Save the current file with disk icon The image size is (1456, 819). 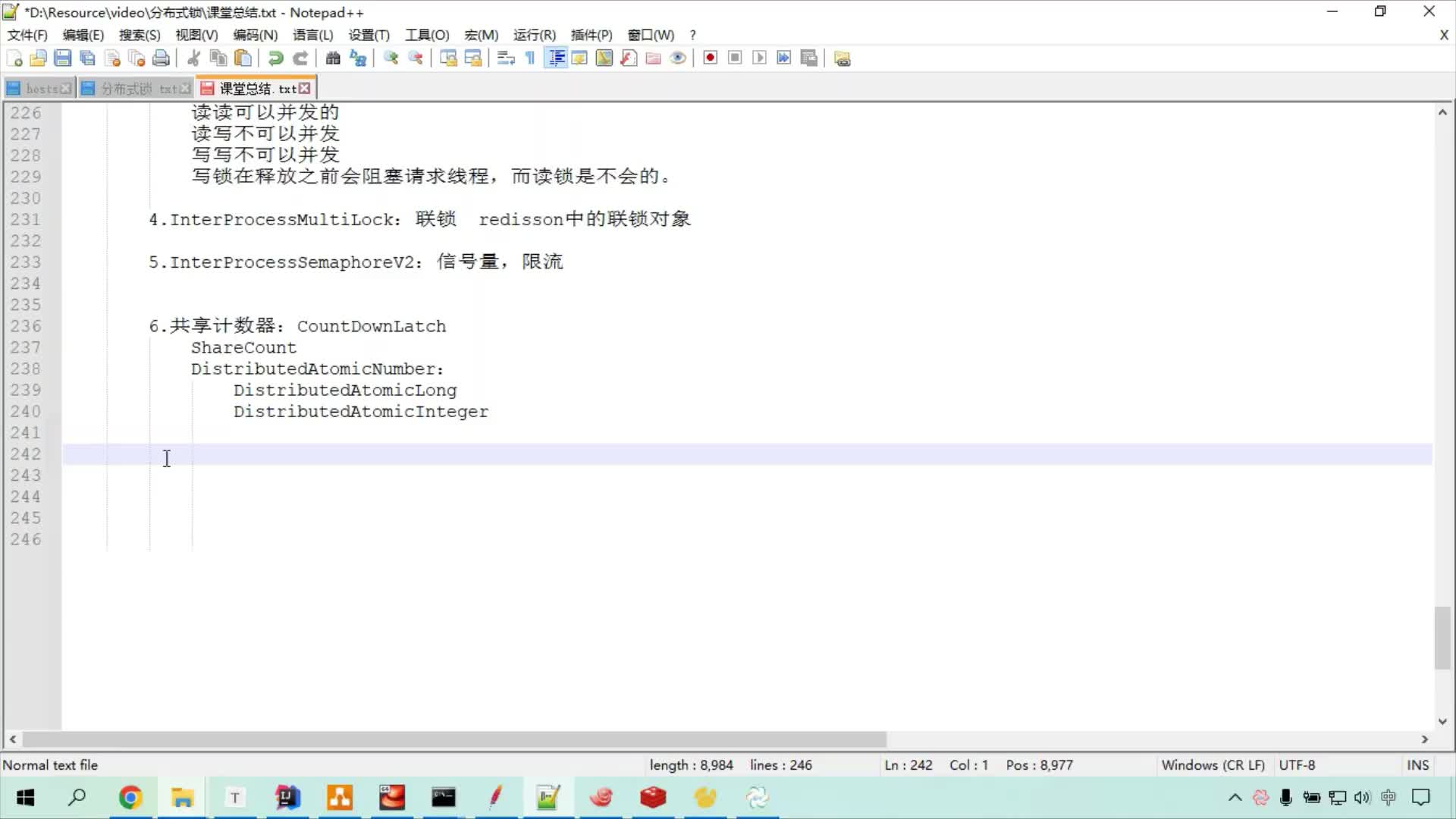[x=63, y=58]
